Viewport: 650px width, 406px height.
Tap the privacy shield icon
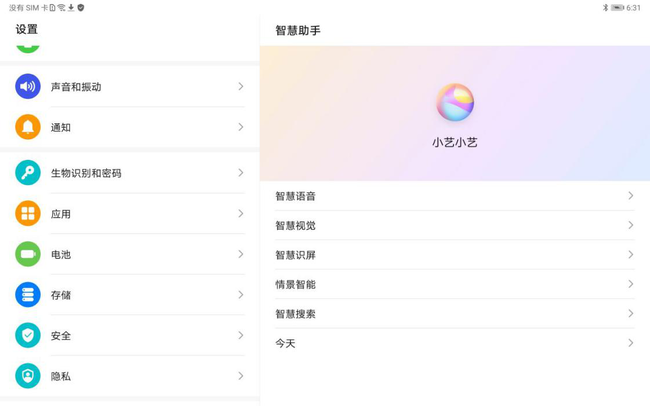point(28,376)
